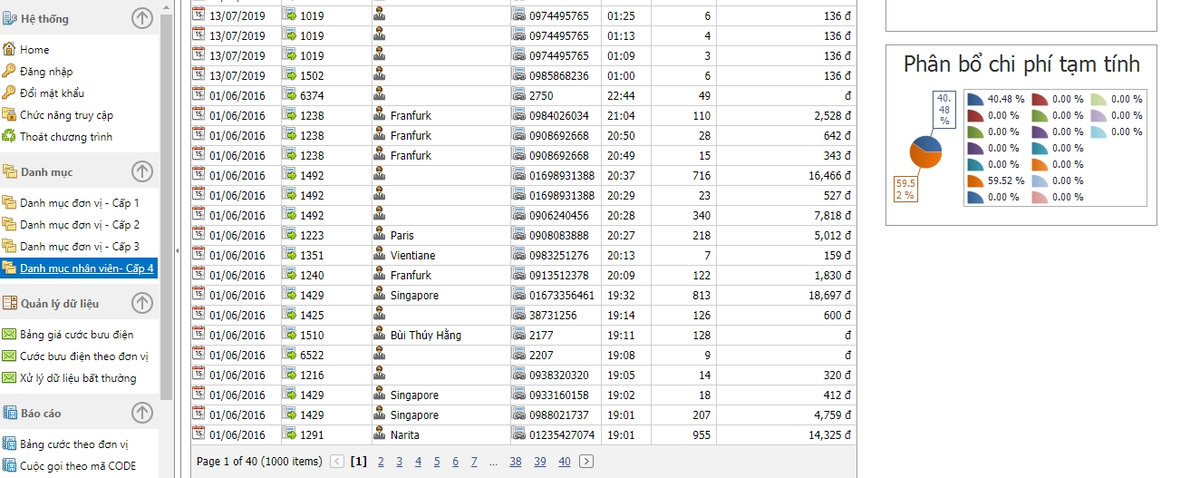Click the calendar icon in the Narita row

pos(198,435)
